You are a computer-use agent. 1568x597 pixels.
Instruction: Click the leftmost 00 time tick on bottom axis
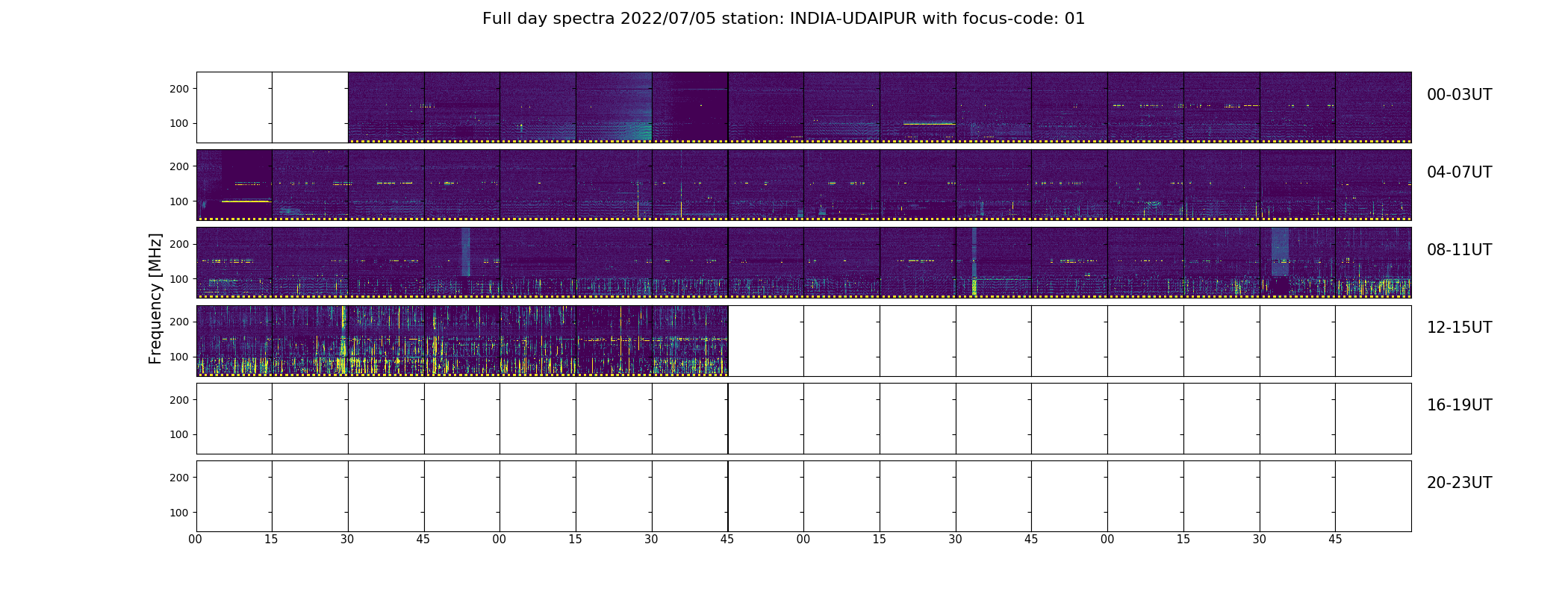[196, 540]
